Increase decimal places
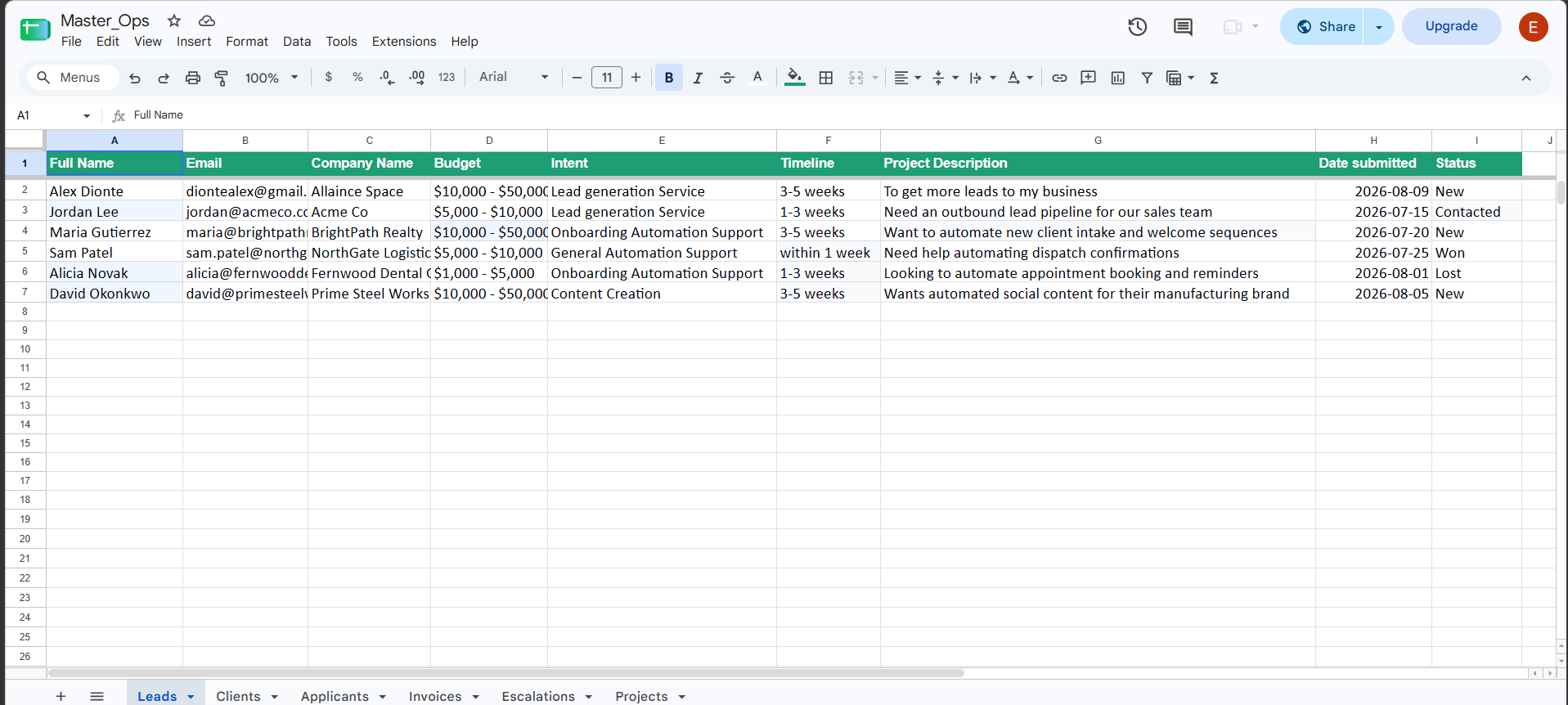The height and width of the screenshot is (705, 1568). click(x=416, y=77)
